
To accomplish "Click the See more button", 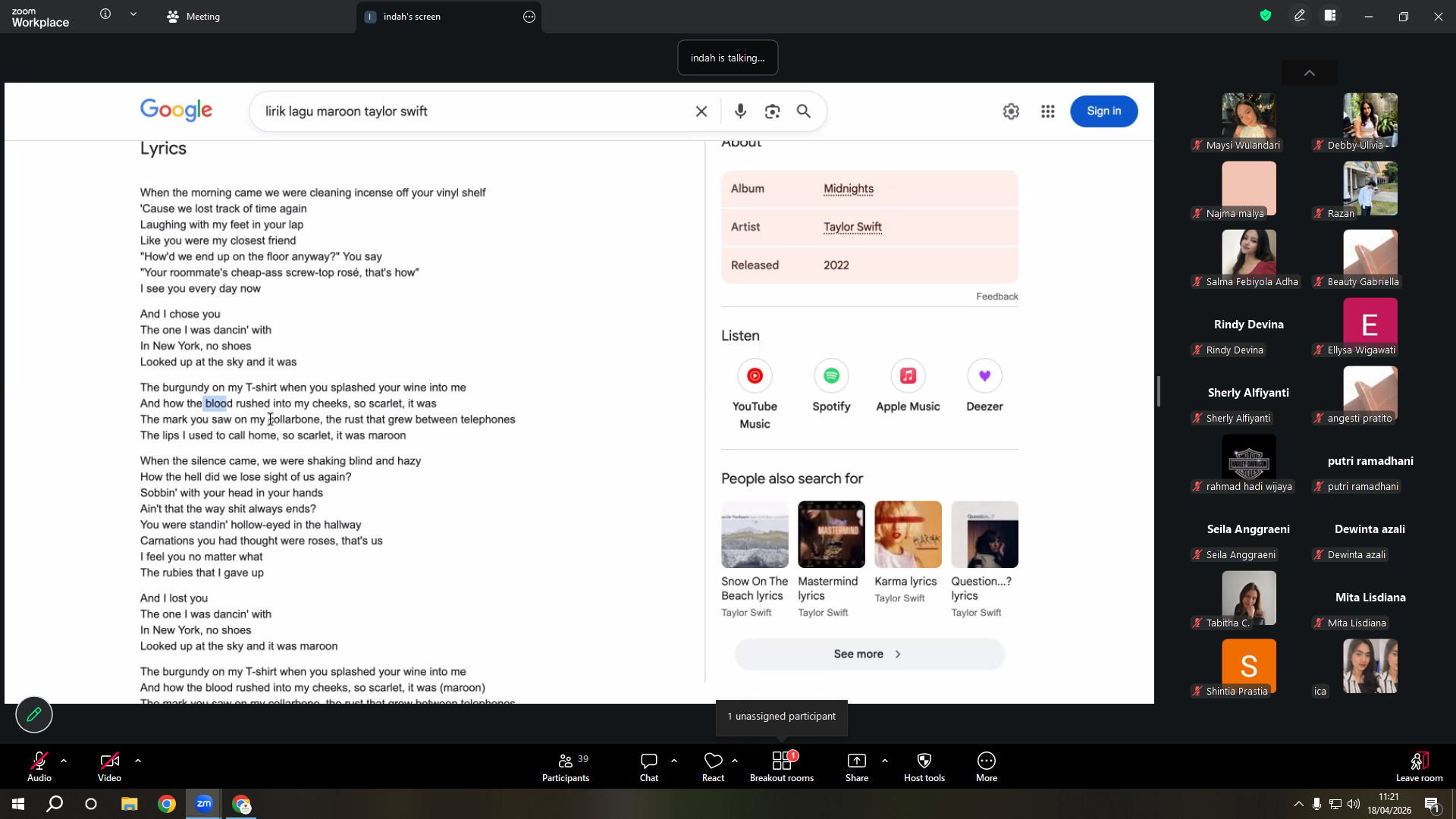I will tap(869, 654).
